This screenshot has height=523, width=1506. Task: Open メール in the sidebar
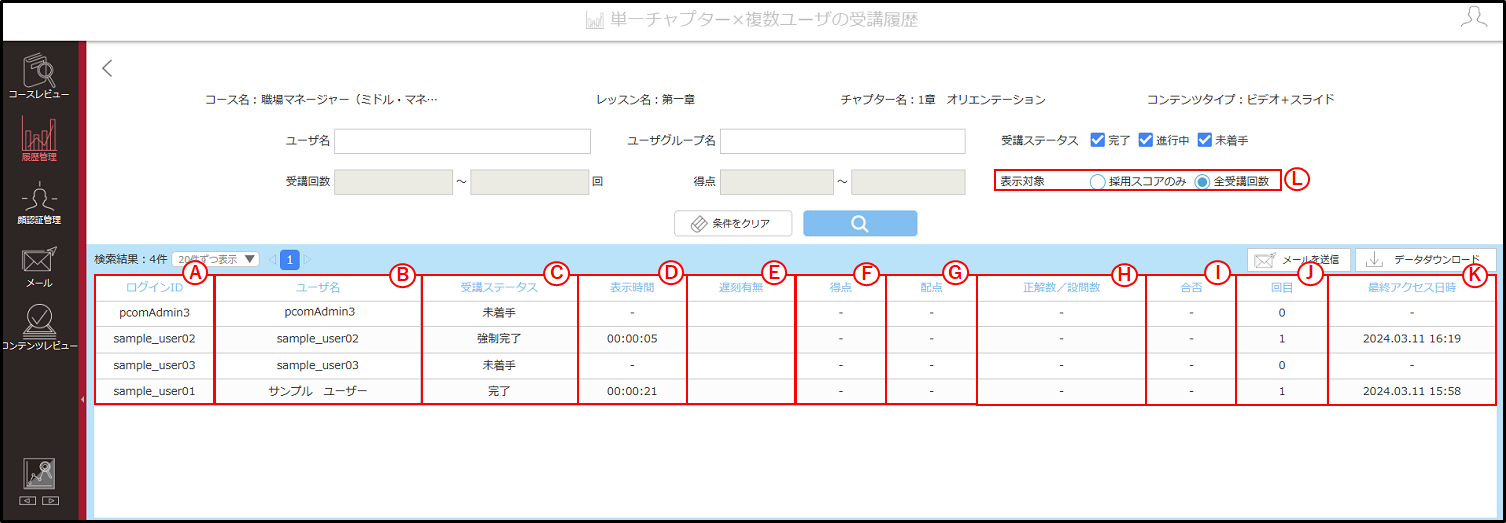39,267
